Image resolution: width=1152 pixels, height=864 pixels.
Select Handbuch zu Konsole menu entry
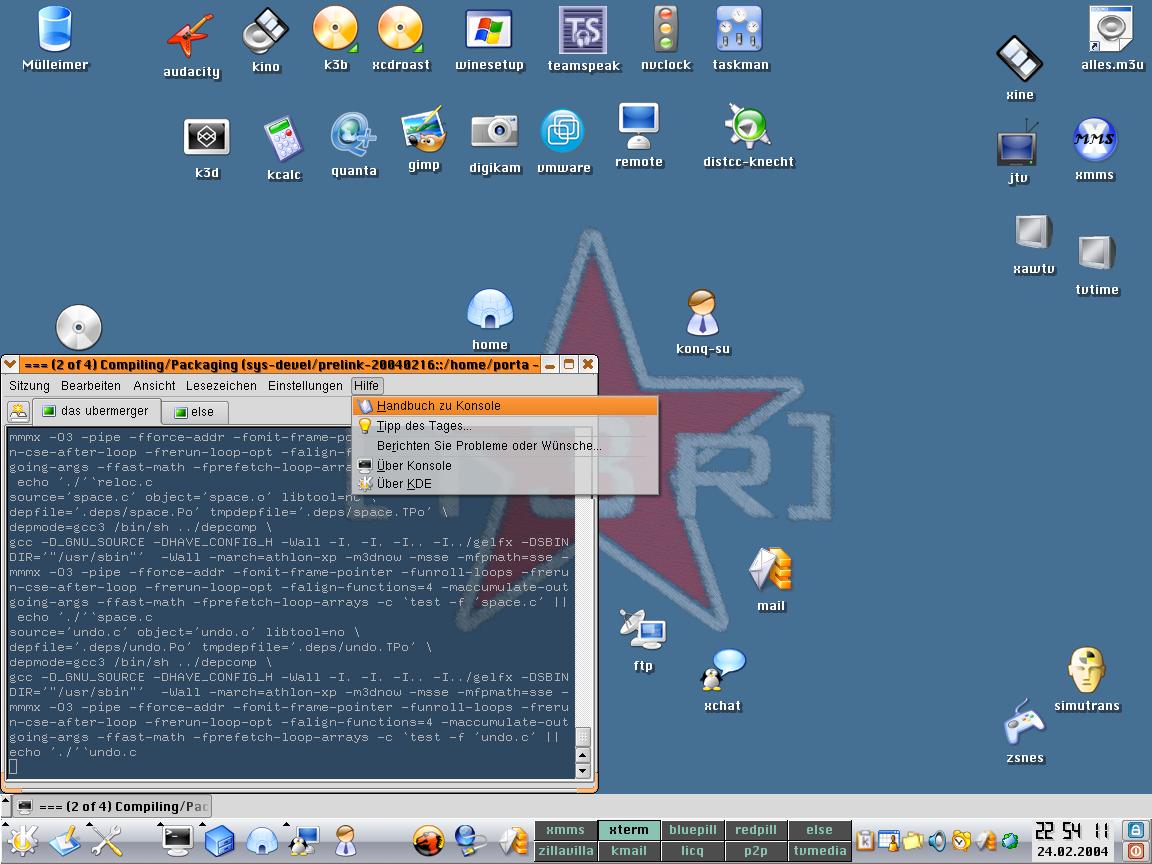click(x=438, y=406)
